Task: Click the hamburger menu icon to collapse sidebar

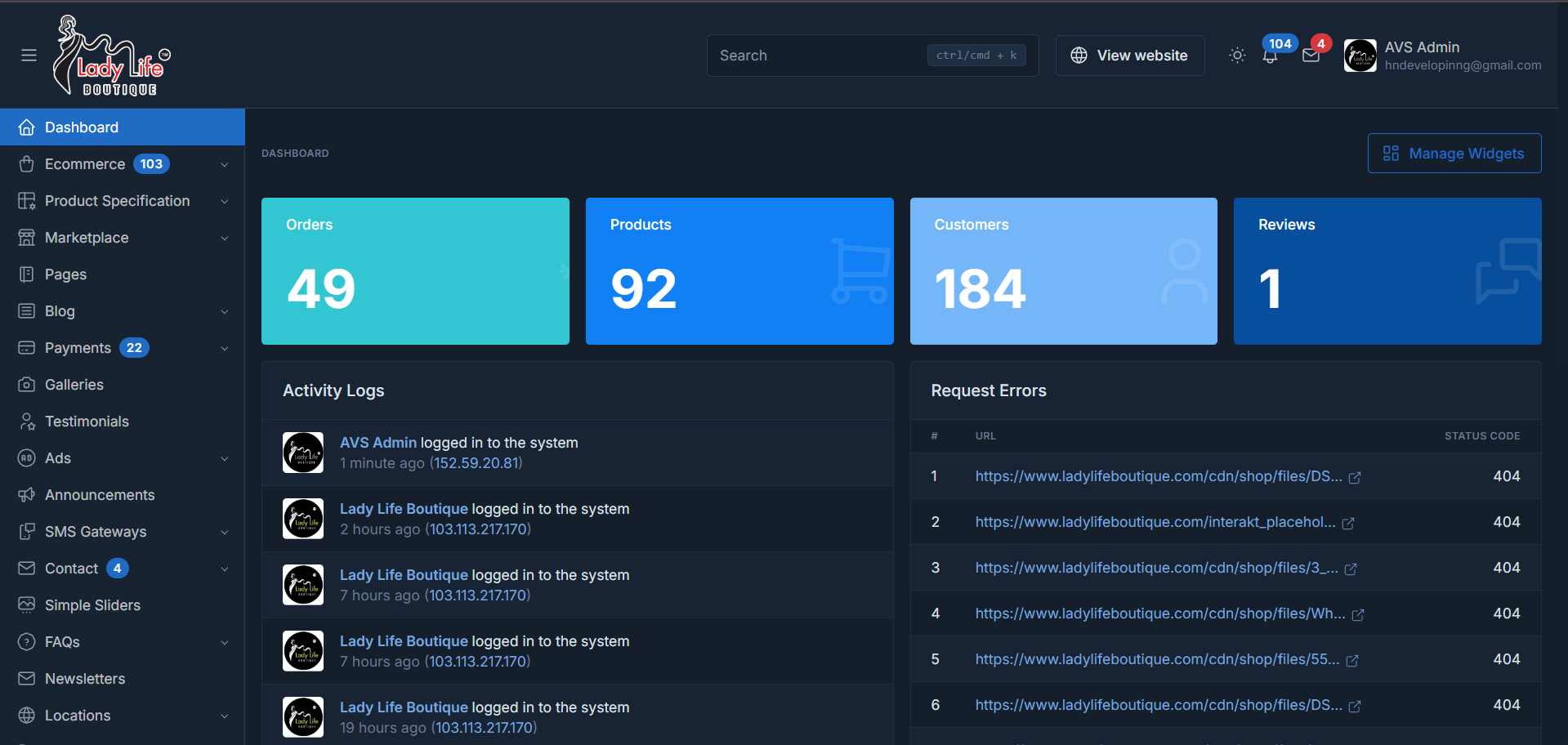Action: [x=29, y=56]
